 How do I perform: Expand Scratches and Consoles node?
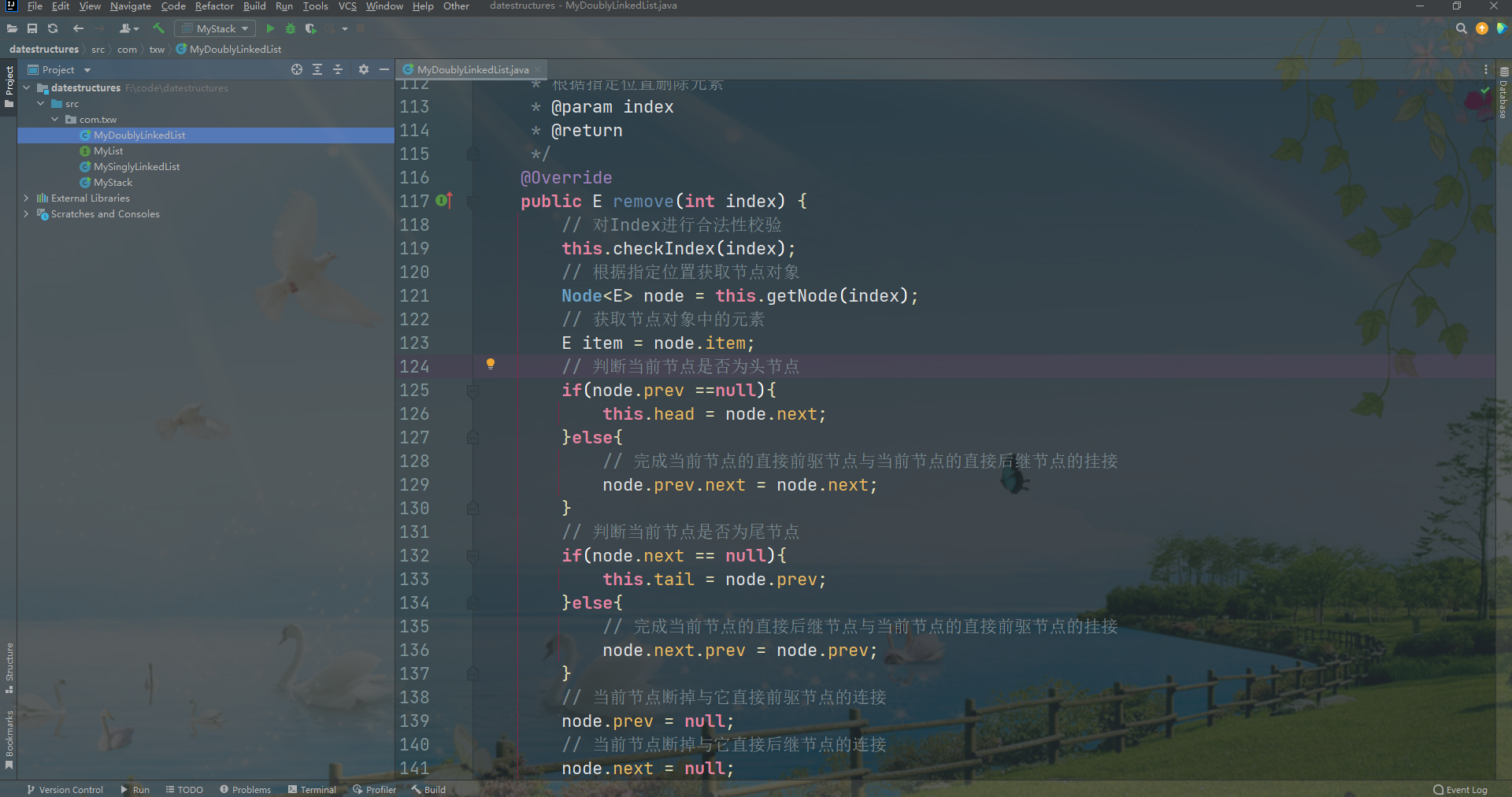click(27, 213)
